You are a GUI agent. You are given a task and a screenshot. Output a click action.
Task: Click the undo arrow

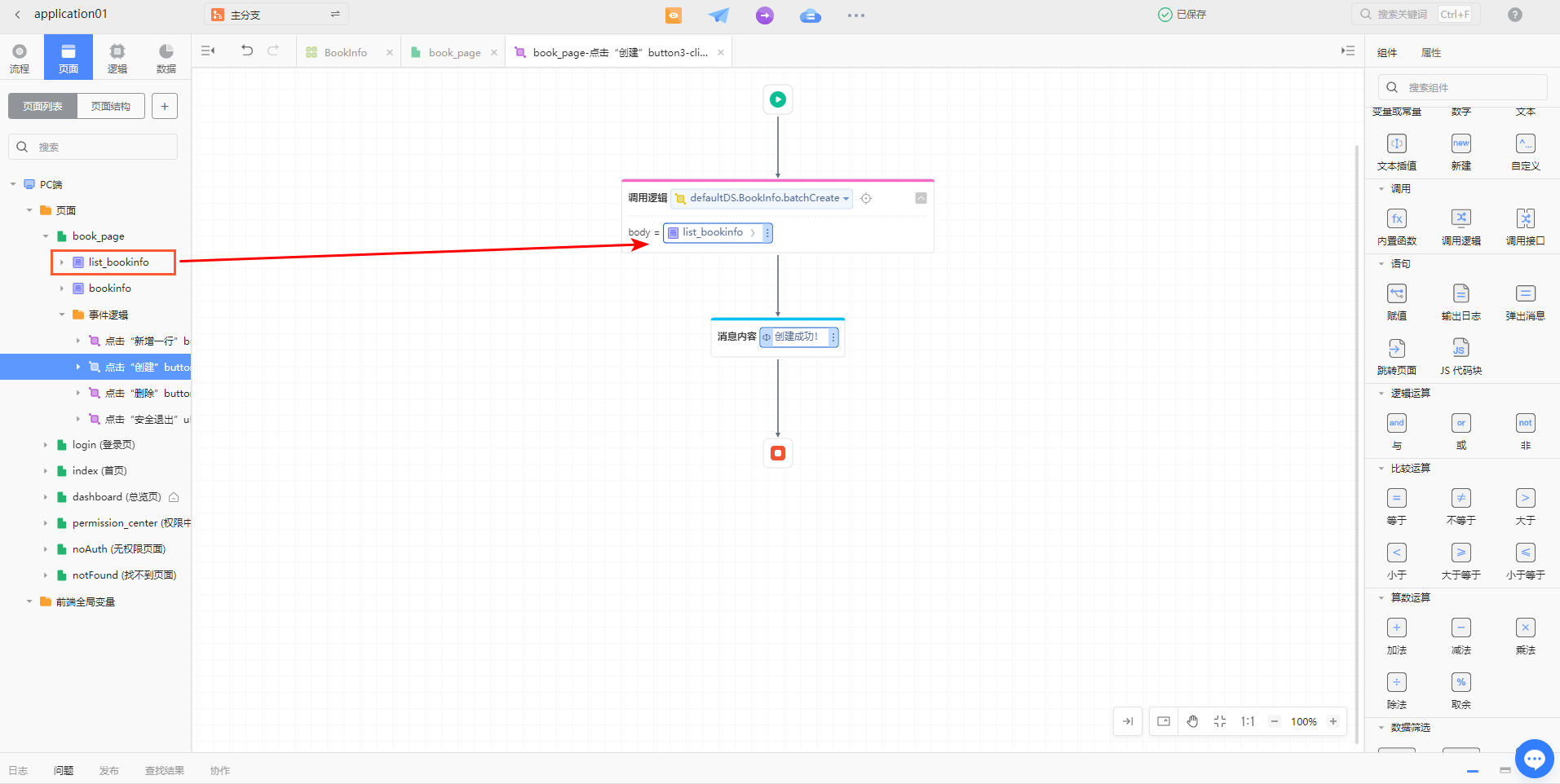(x=247, y=51)
